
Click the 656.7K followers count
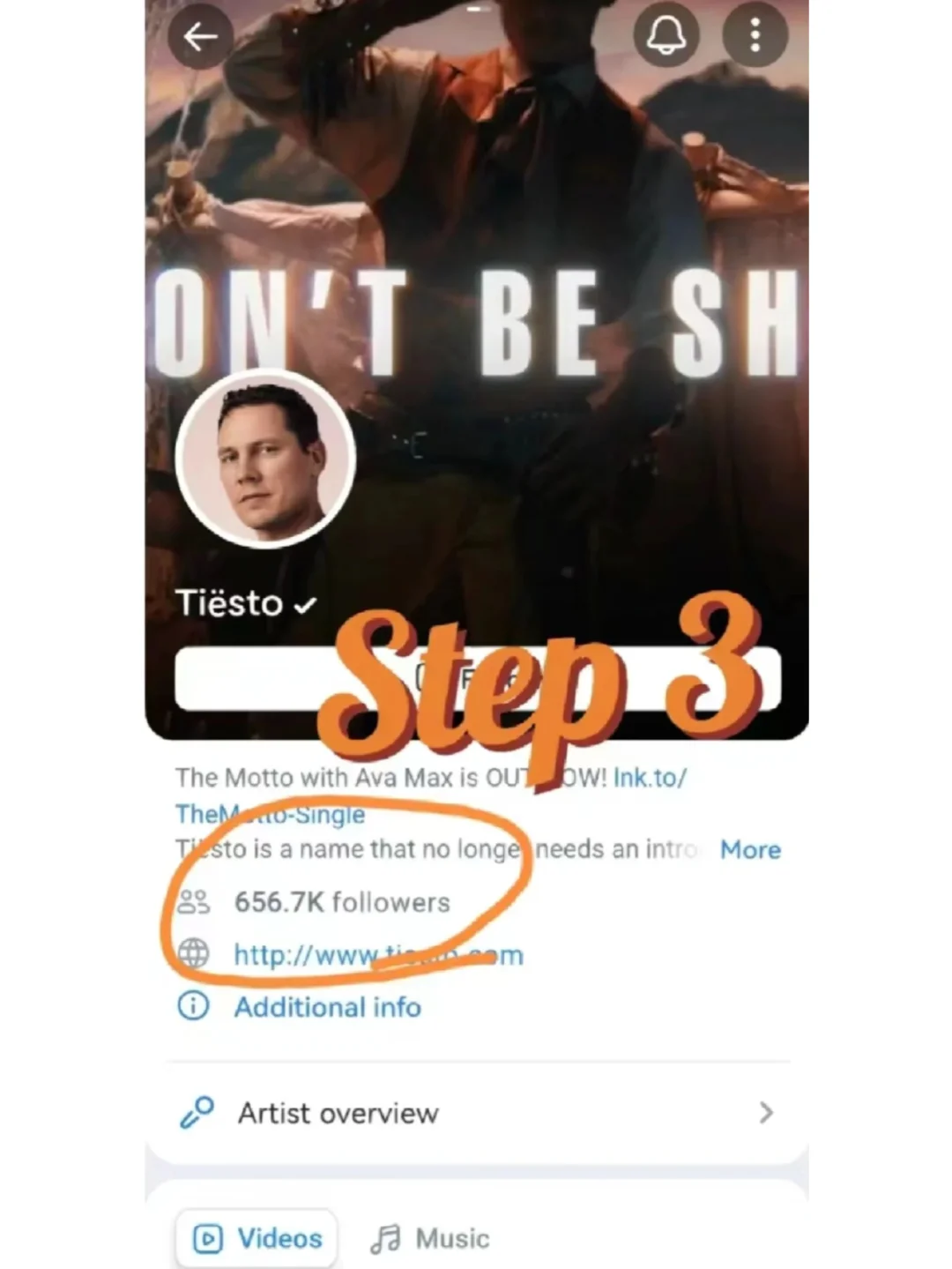tap(342, 902)
